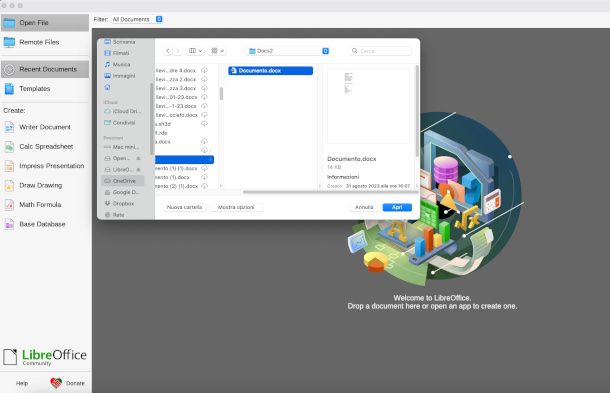Go forward in the file dialog
Viewport: 610px width, 393px height.
(177, 51)
